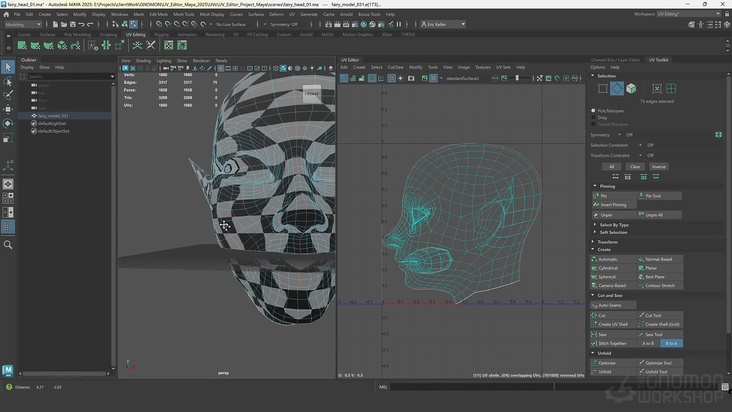Select the arrow Select tool in toolbox
732x412 pixels.
[x=8, y=68]
